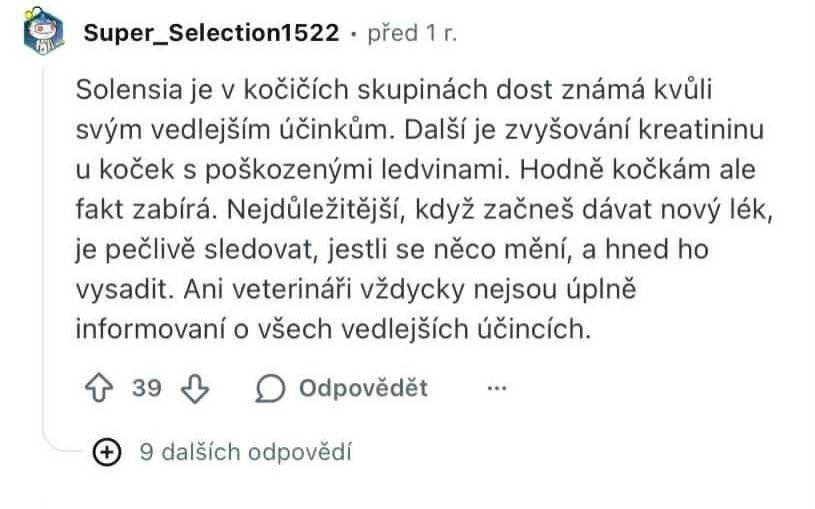Click the curved thread connector line
Viewport: 815px width, 509px height.
[60, 445]
